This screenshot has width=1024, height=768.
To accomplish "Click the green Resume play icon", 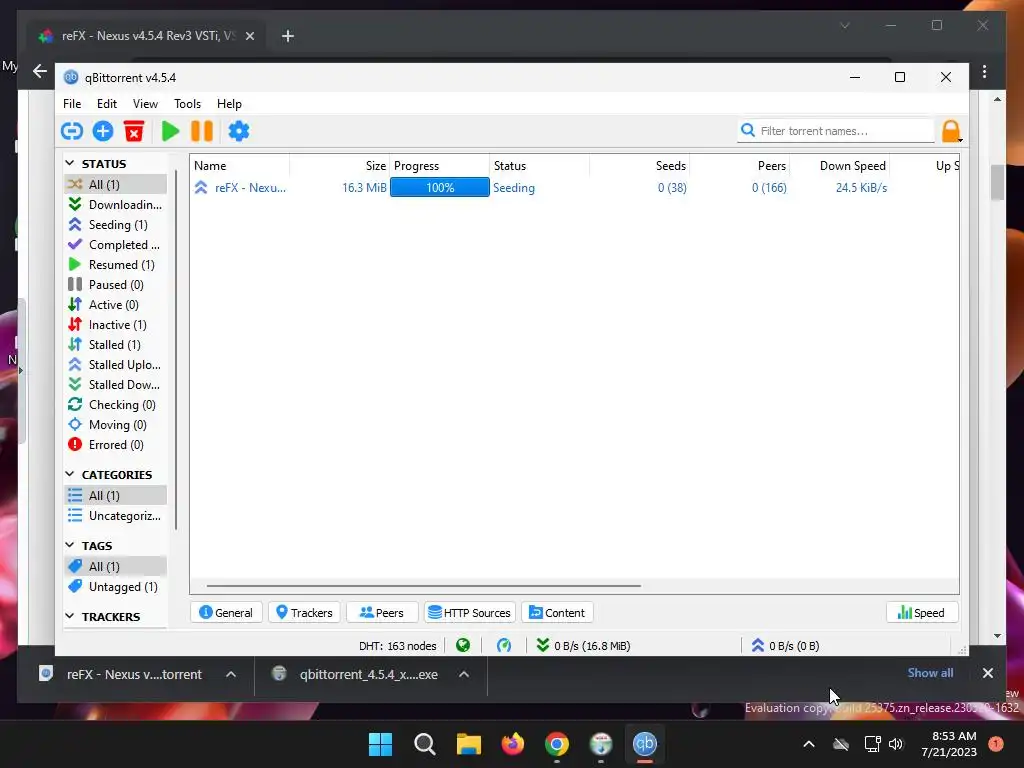I will click(x=170, y=131).
